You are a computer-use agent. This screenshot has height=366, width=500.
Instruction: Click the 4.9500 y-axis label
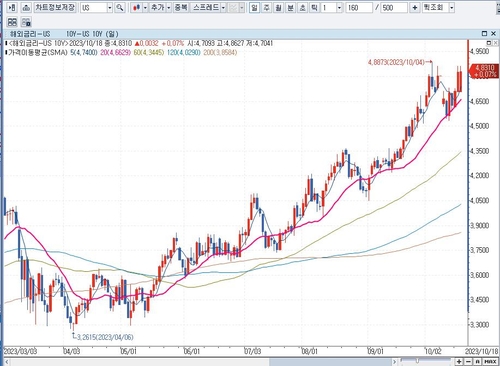tap(480, 52)
